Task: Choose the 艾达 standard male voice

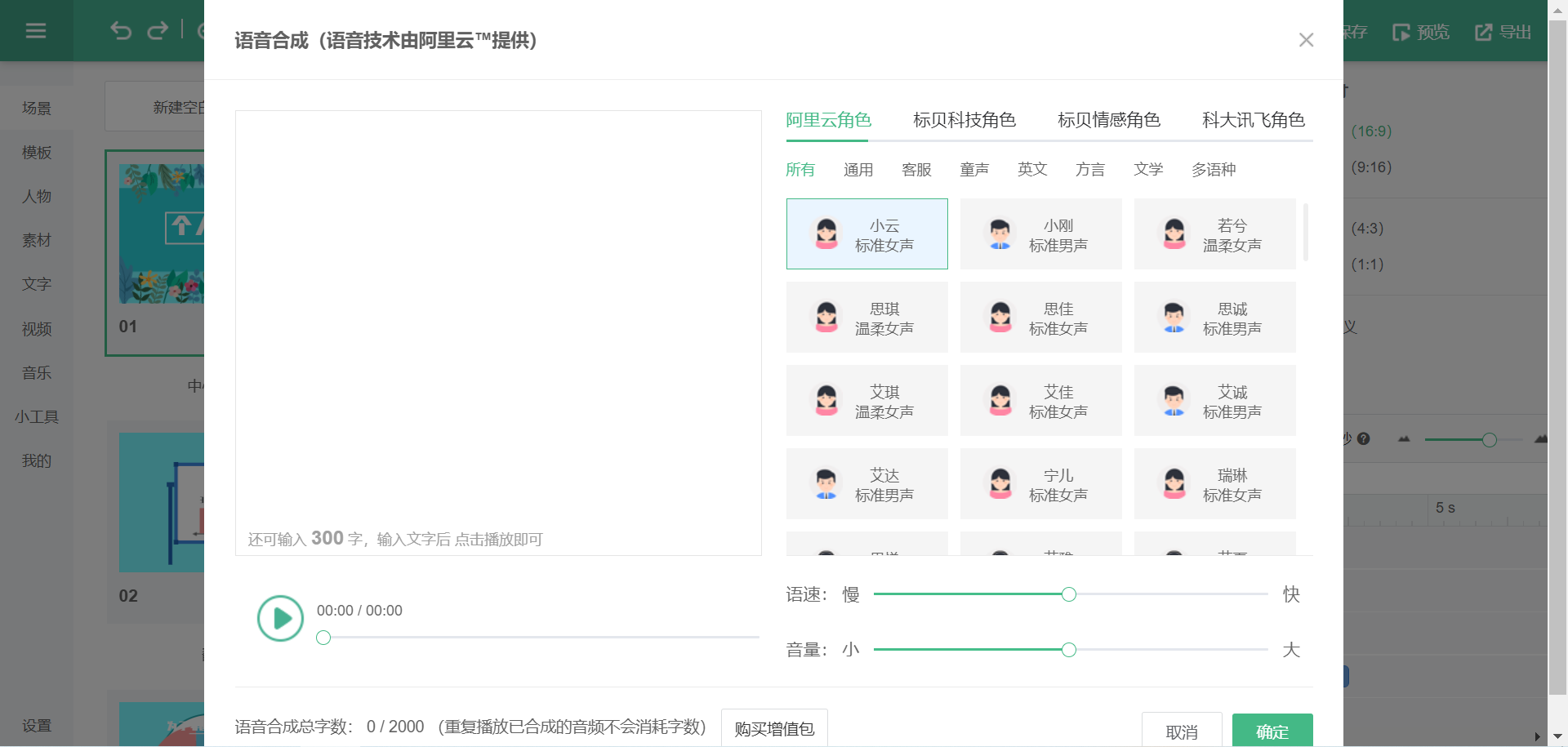Action: [866, 484]
